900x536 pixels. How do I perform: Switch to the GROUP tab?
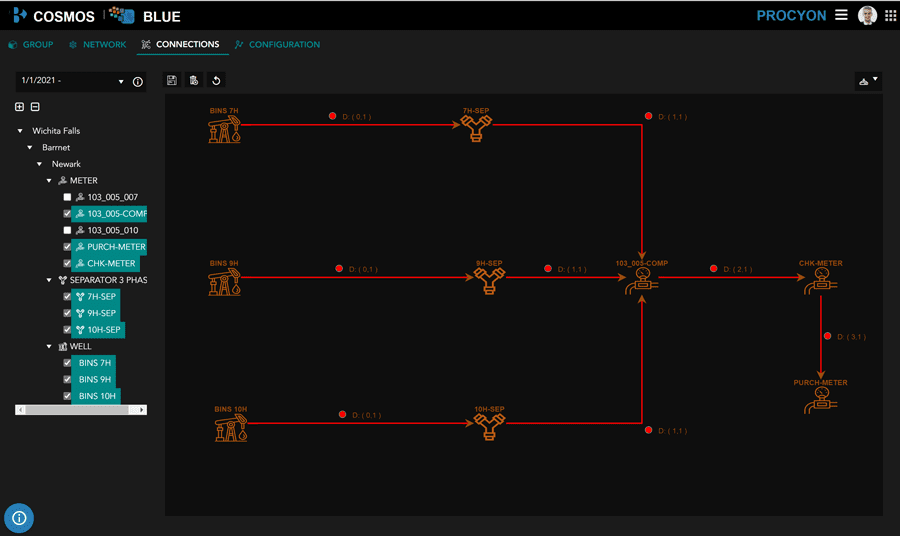[x=31, y=44]
